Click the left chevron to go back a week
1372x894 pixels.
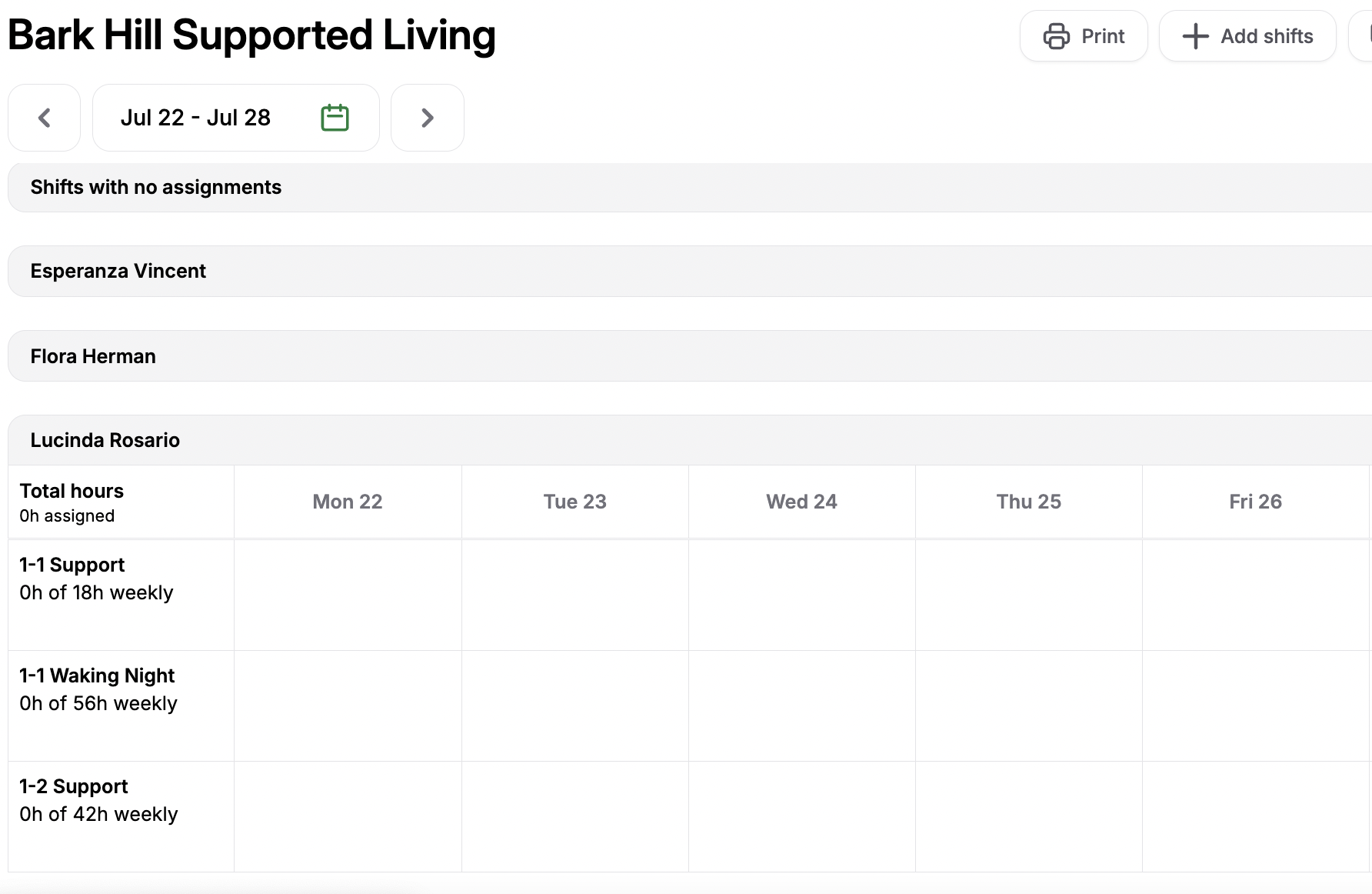point(44,118)
